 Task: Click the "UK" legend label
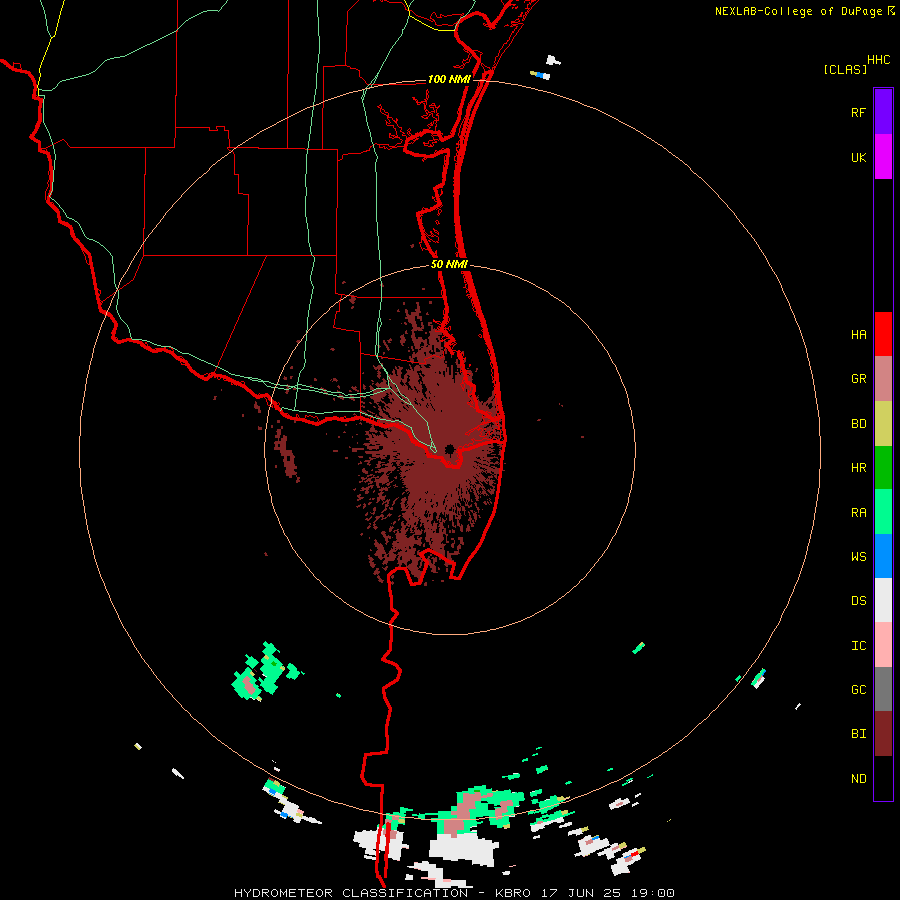pyautogui.click(x=858, y=157)
